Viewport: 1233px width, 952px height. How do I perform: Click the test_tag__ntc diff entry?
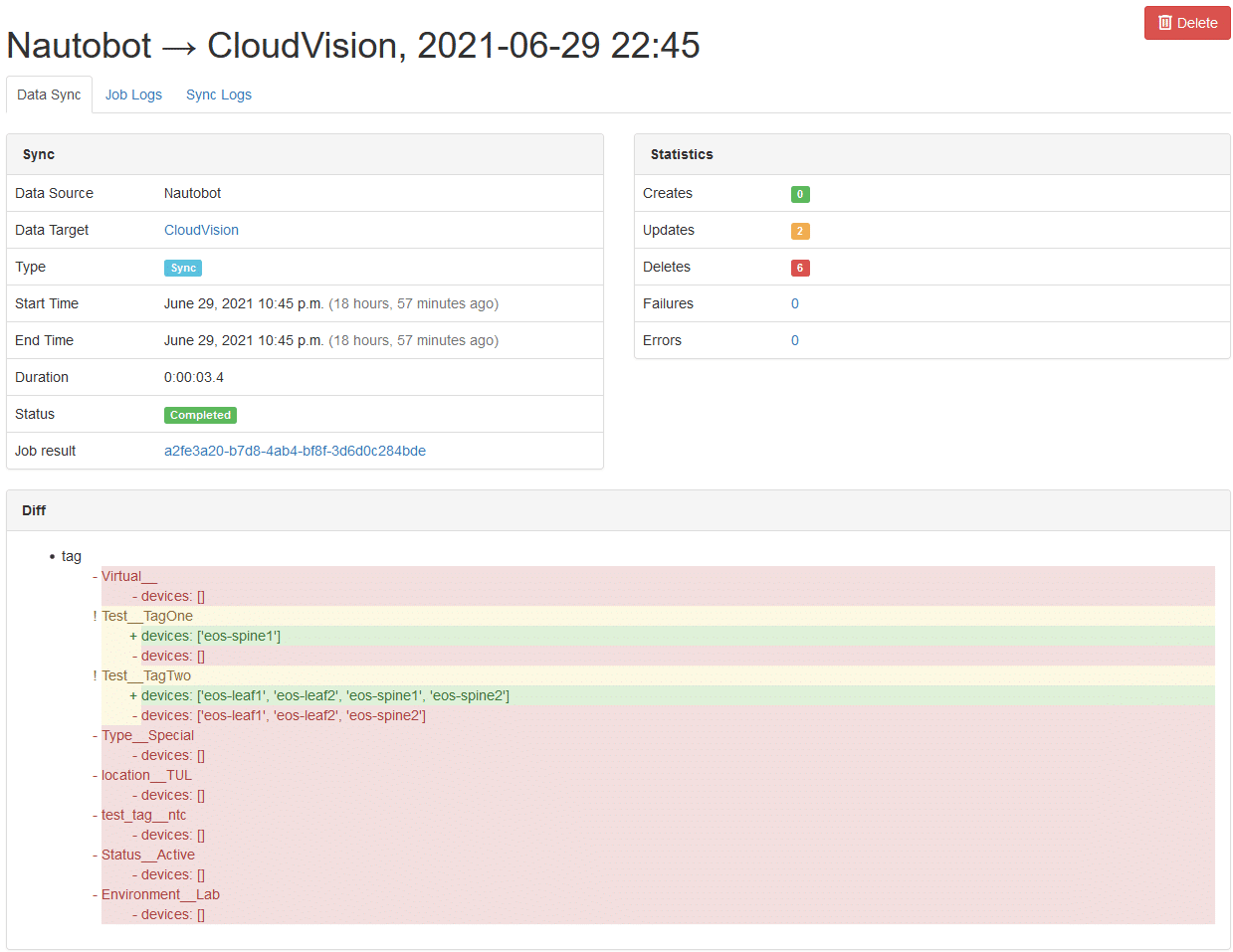click(143, 815)
